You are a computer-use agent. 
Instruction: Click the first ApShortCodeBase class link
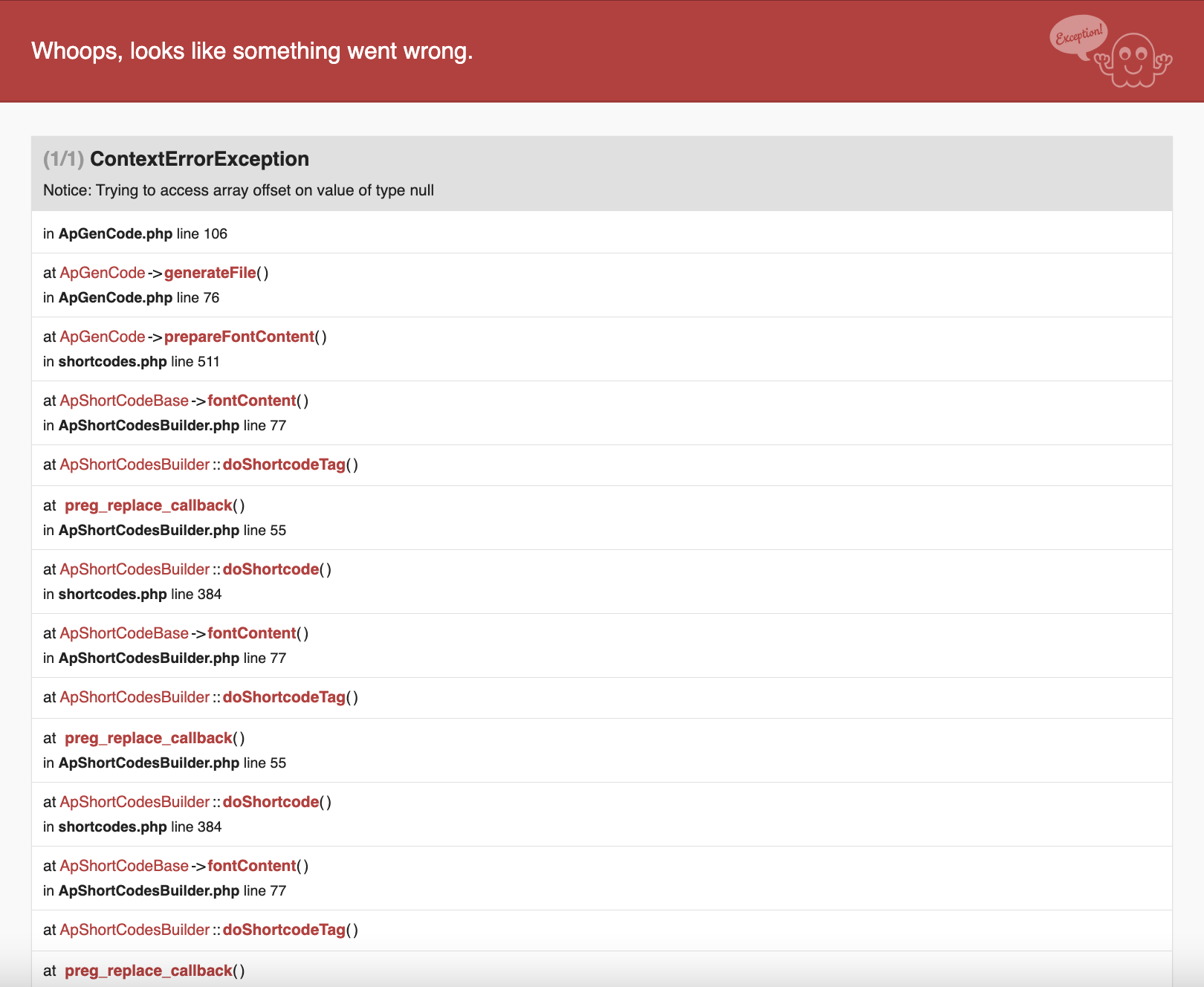coord(124,401)
